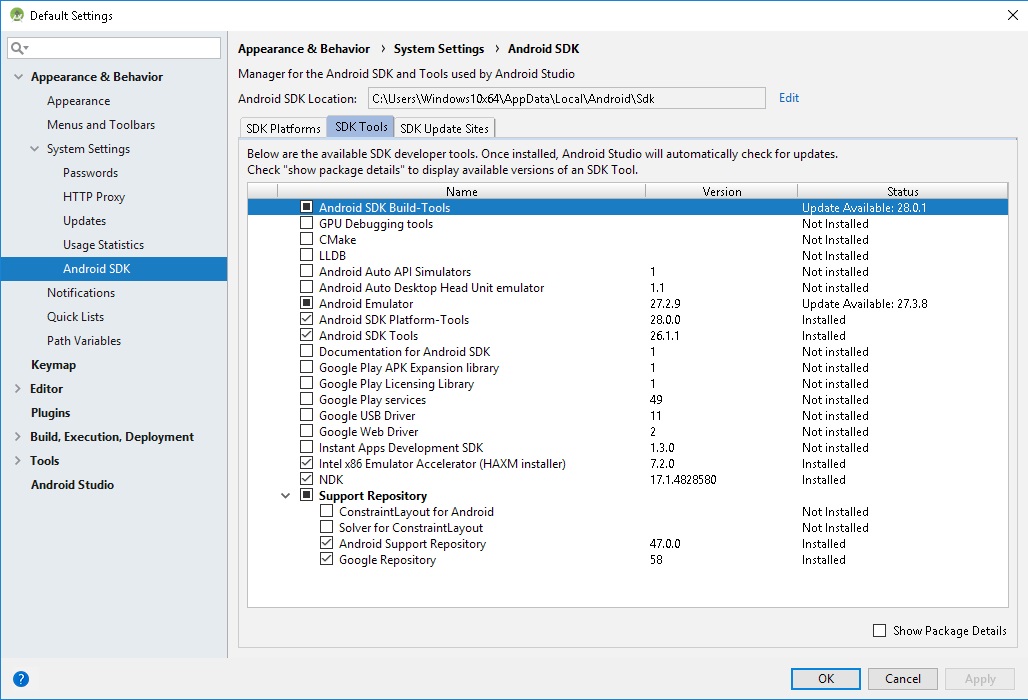
Task: Check Instant Apps Development SDK checkbox
Action: point(306,447)
